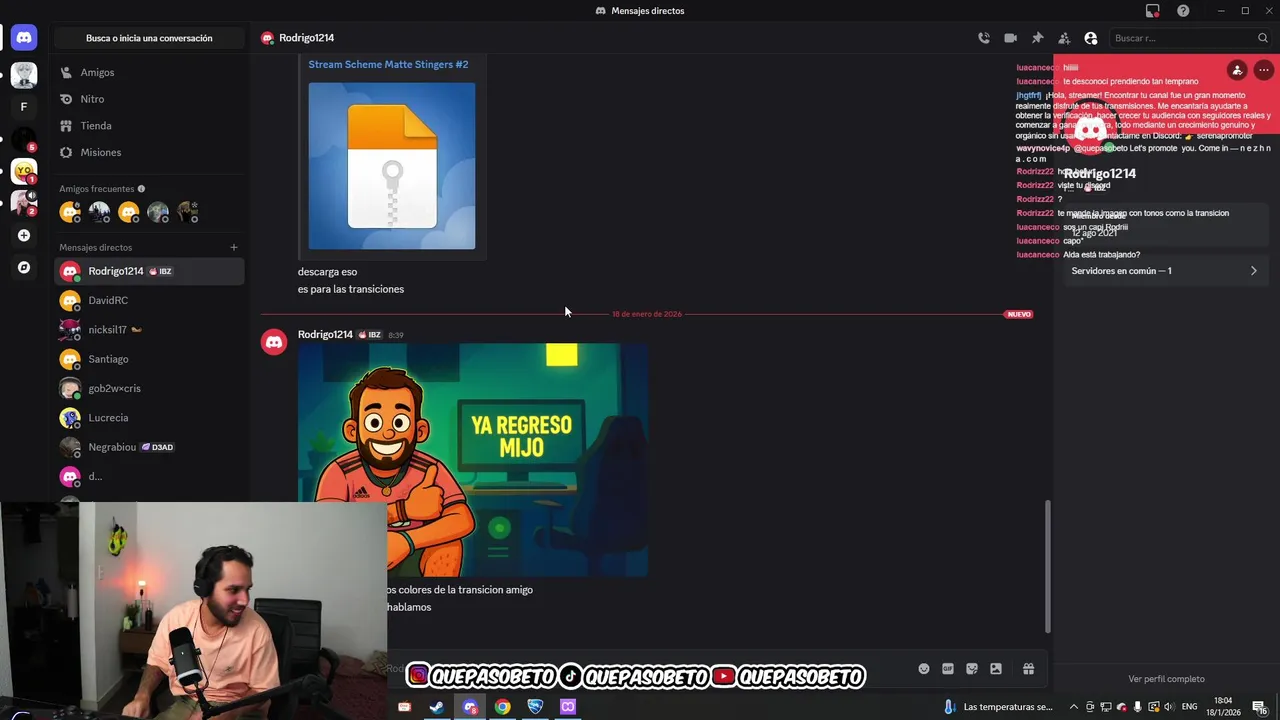Click the Buscar search field

1190,38
